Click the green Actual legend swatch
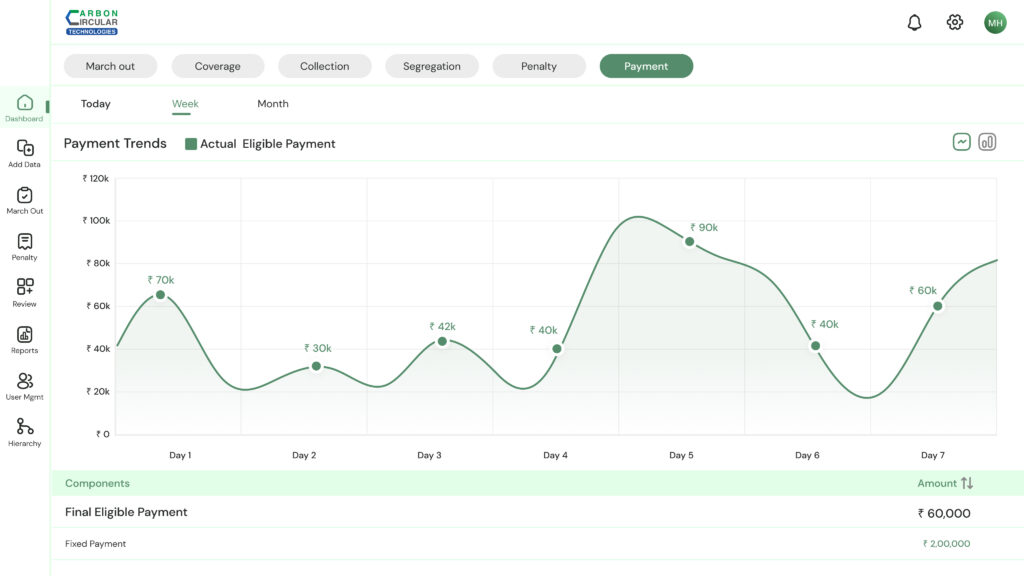1024x576 pixels. (191, 144)
